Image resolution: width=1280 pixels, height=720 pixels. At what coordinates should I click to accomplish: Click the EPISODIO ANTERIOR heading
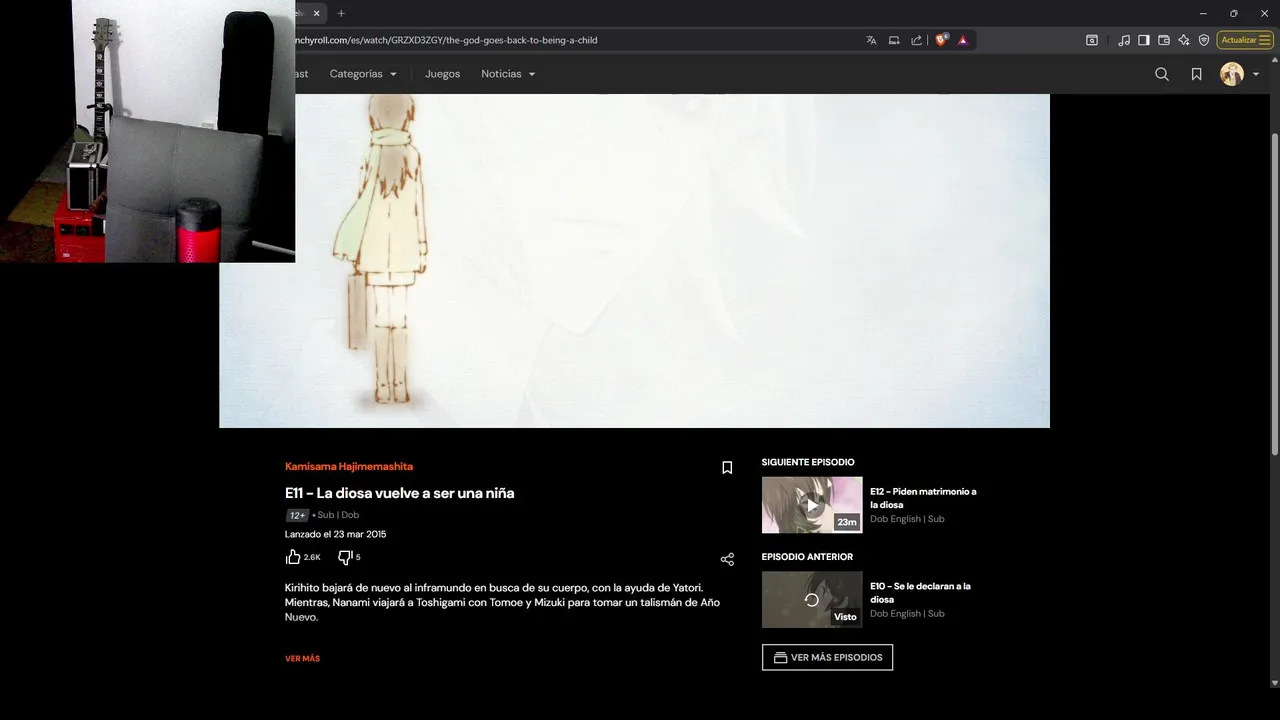click(807, 557)
